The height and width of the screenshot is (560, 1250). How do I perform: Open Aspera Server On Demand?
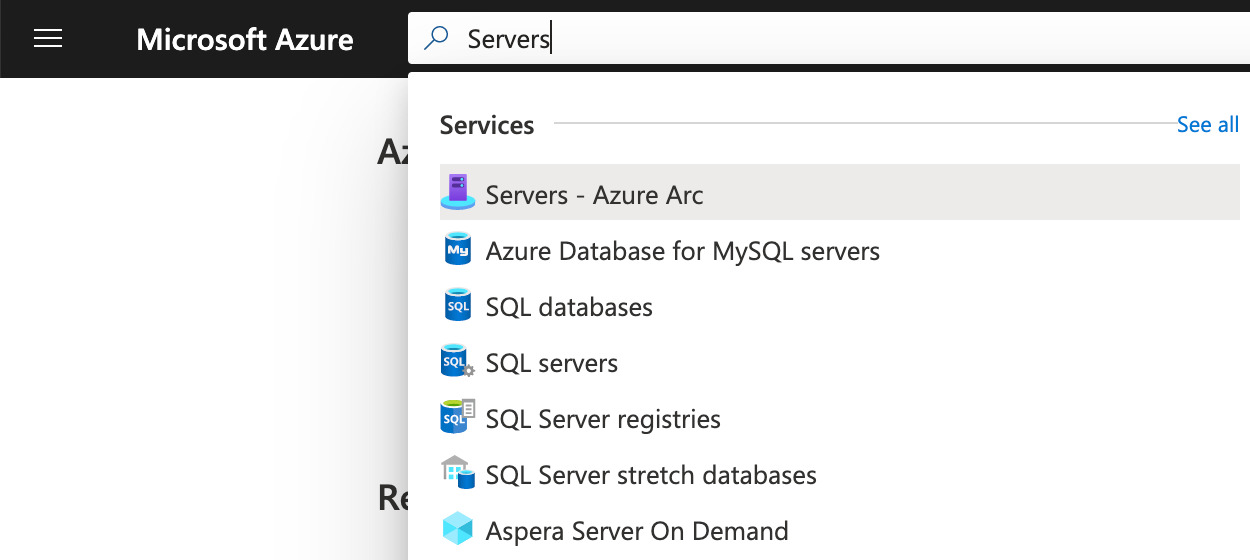(x=840, y=530)
